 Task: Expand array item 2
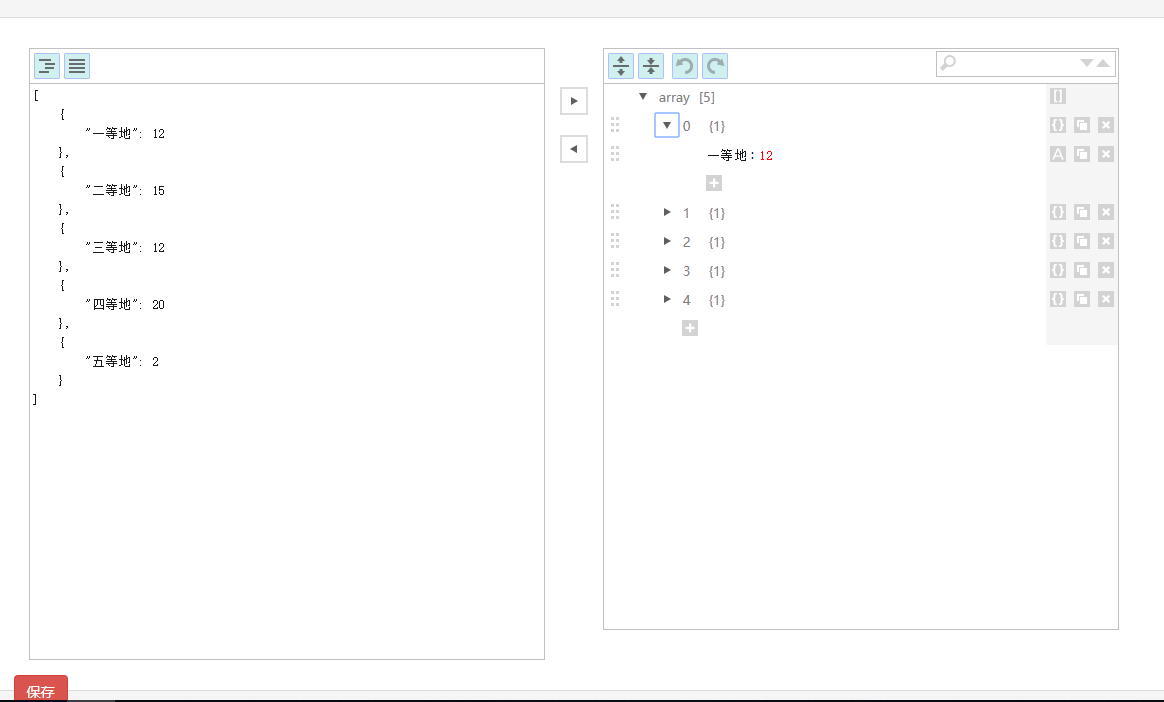[667, 241]
